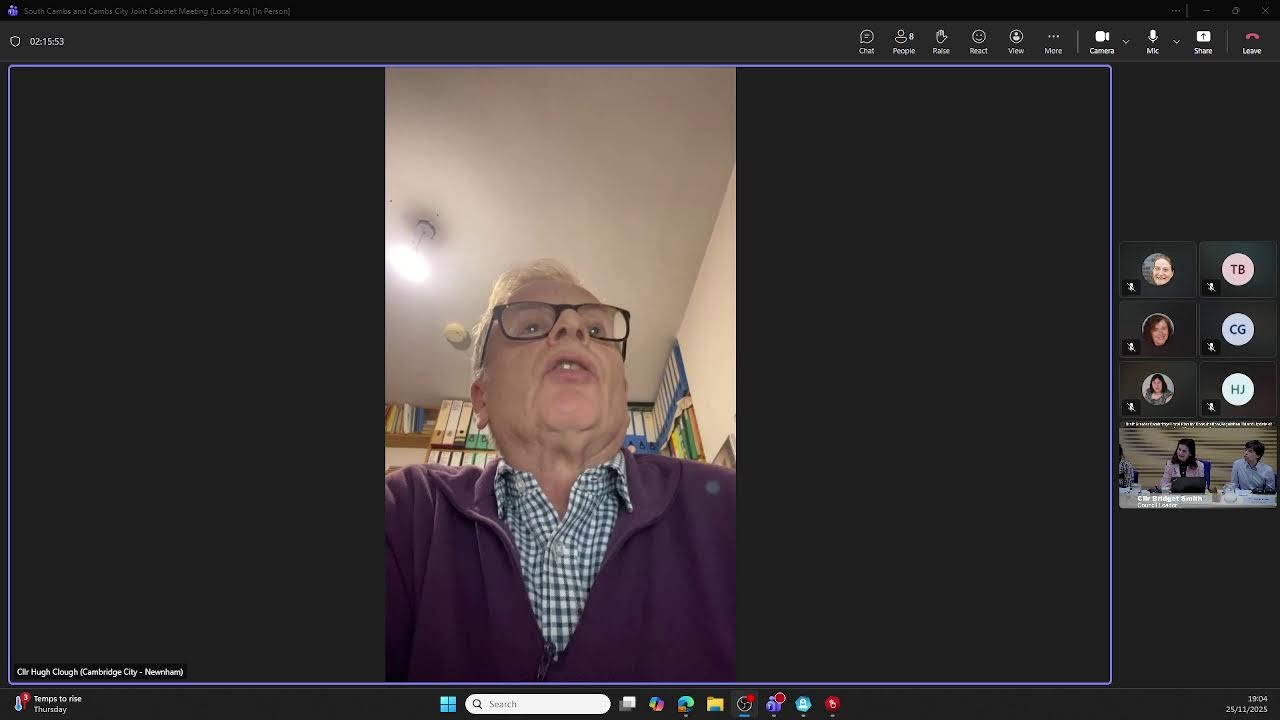Select the HJ participant tile
This screenshot has height=720, width=1280.
tap(1238, 390)
